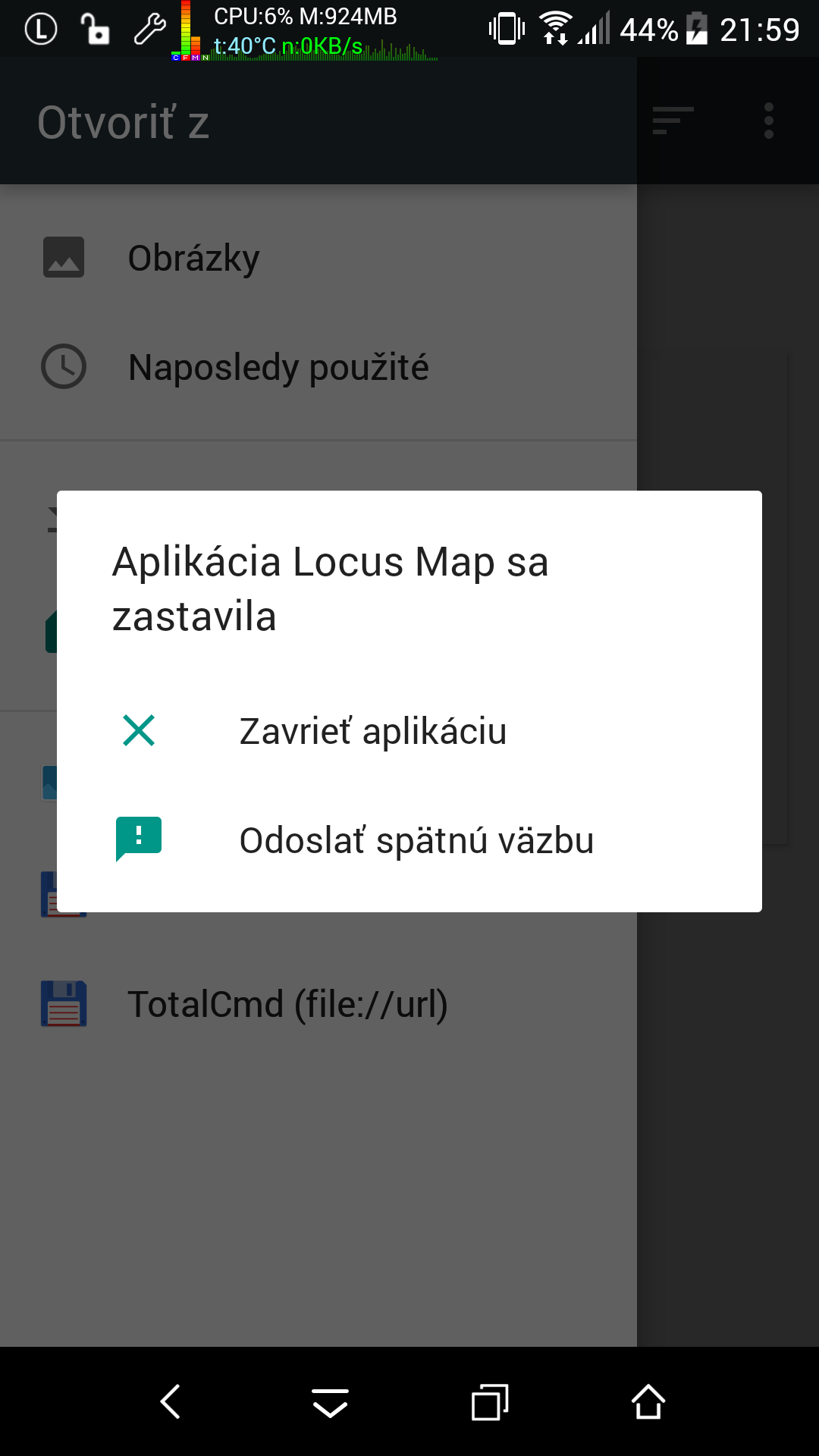Viewport: 819px width, 1456px height.
Task: Tap the hide navigation bar chevron
Action: click(330, 1403)
